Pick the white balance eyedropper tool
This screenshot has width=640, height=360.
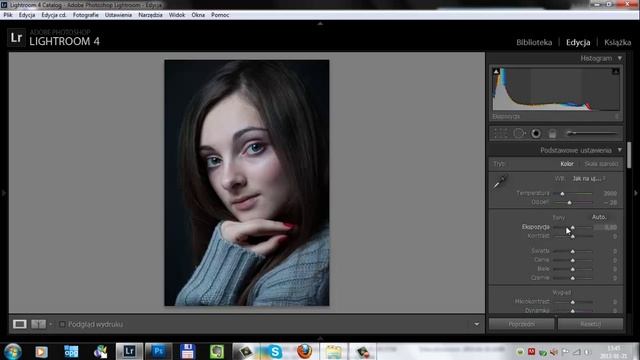499,182
